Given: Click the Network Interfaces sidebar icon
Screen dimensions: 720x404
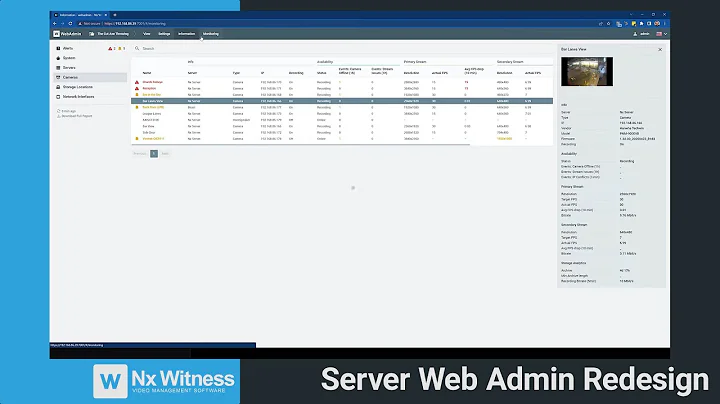Looking at the screenshot, I should pos(58,96).
